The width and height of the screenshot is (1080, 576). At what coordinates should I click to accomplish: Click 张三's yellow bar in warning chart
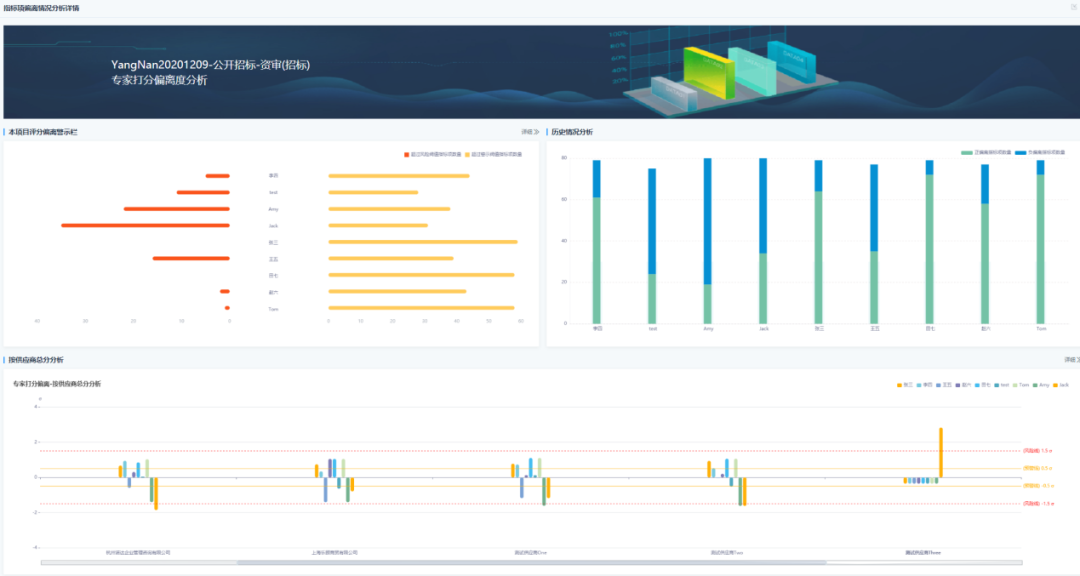[422, 242]
